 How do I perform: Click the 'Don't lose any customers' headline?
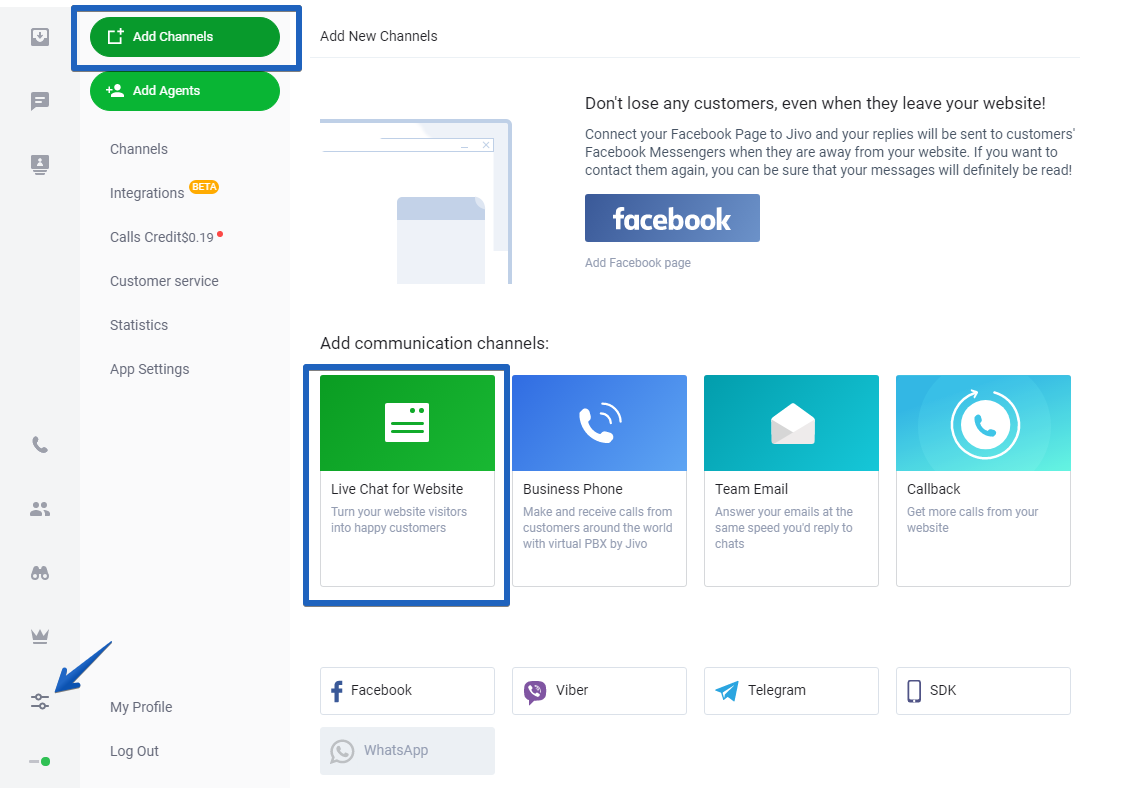pyautogui.click(x=815, y=103)
